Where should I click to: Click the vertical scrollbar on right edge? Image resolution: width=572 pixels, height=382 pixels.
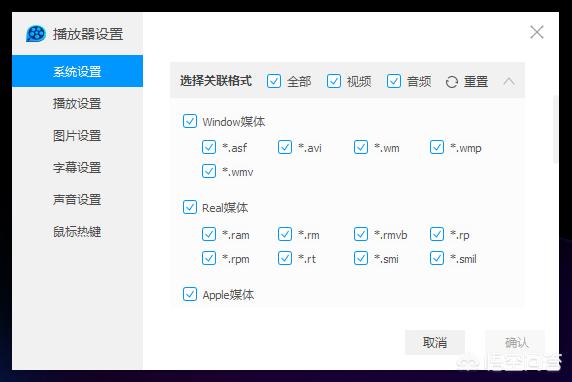coord(556,130)
